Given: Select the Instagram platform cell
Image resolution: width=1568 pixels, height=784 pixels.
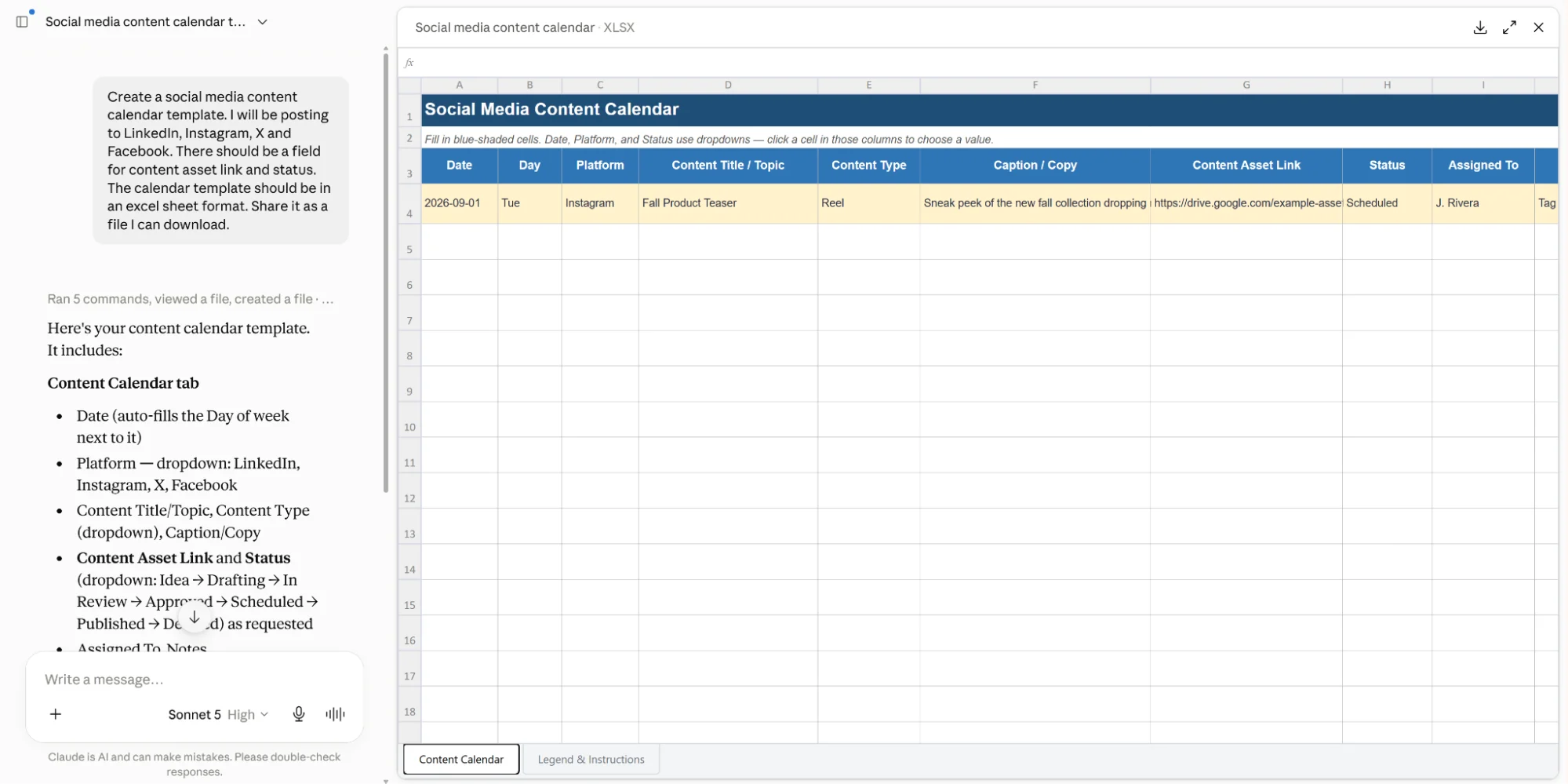Looking at the screenshot, I should pos(600,203).
